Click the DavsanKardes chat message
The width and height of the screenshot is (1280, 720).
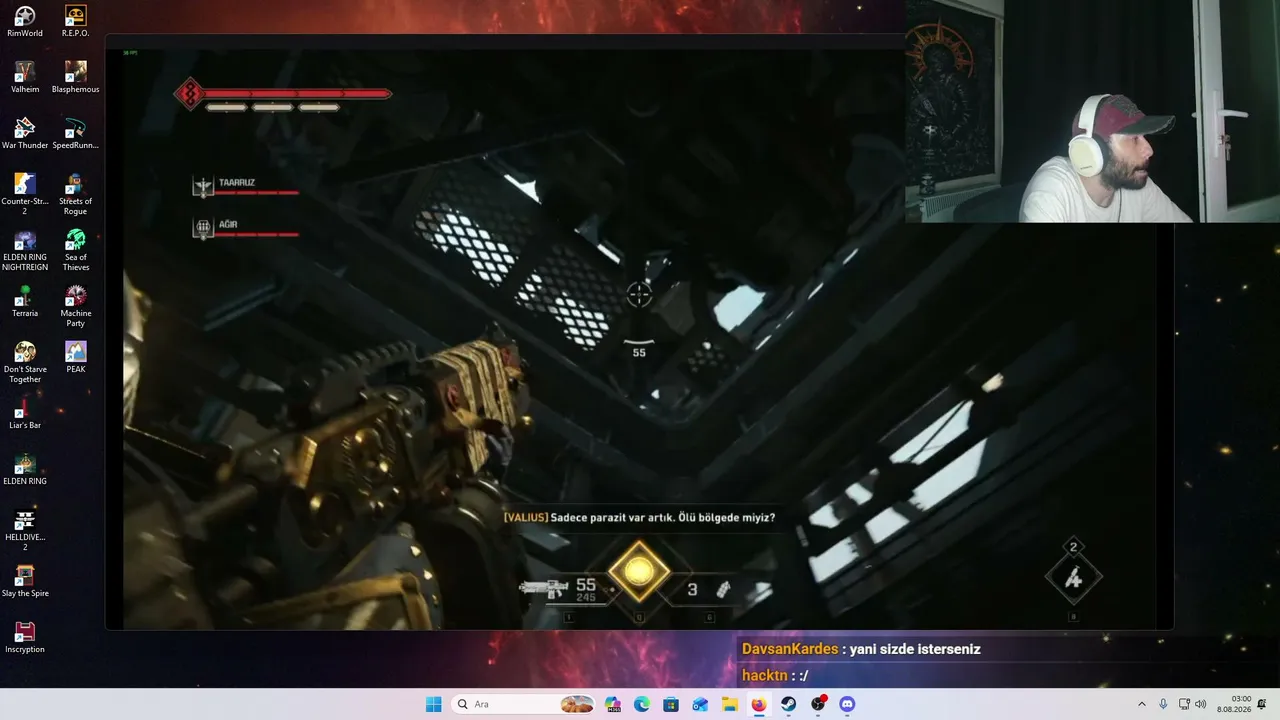(861, 649)
